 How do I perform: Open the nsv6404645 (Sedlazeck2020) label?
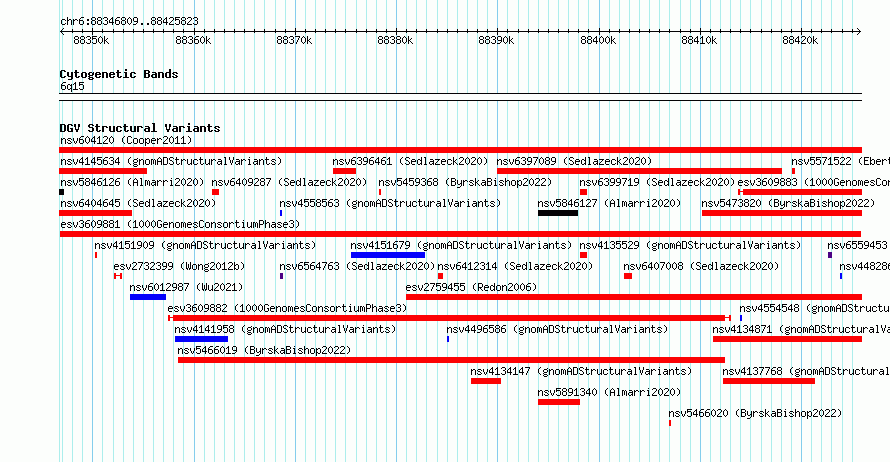coord(138,203)
